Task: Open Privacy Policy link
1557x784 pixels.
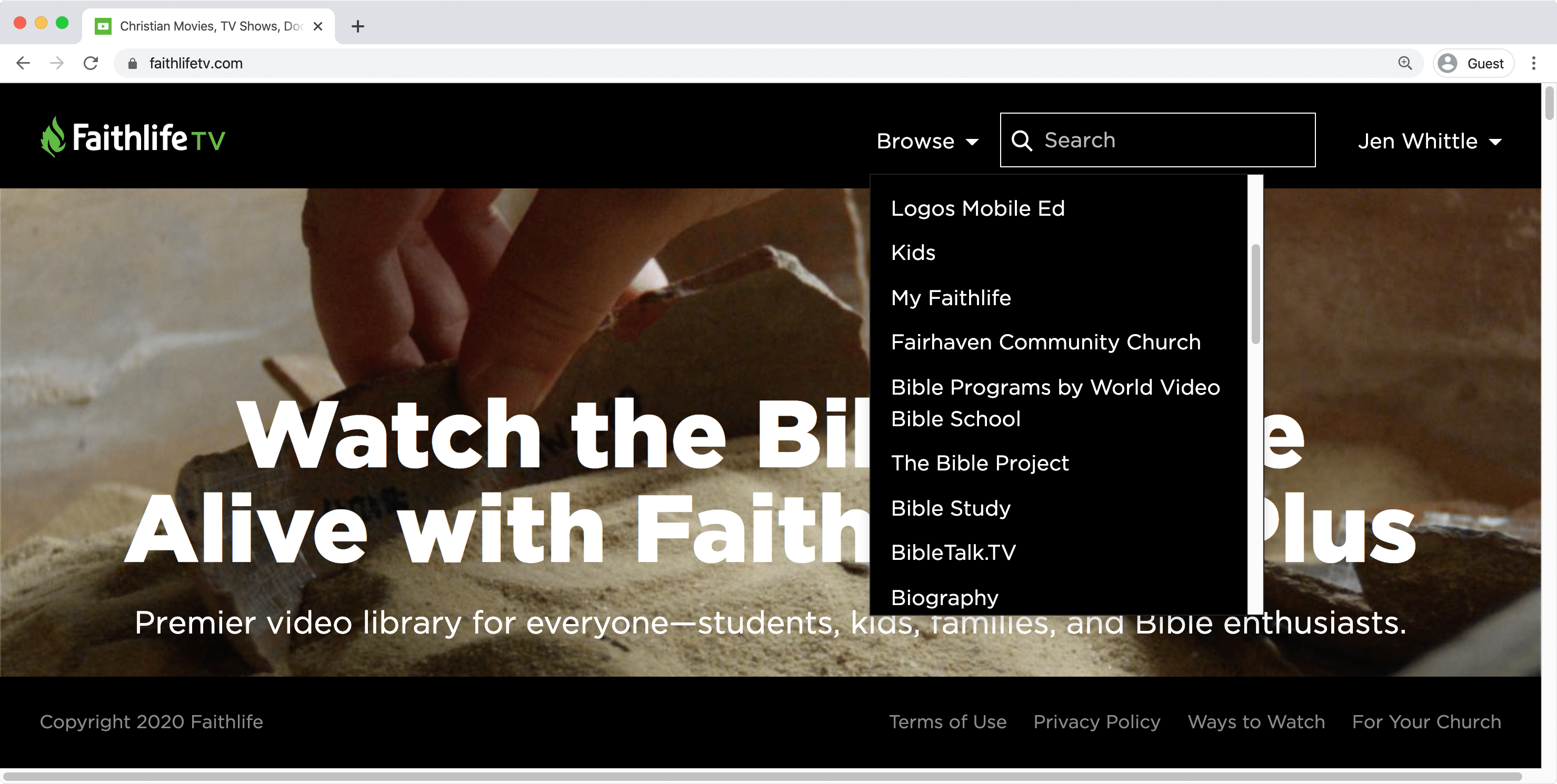Action: [1096, 722]
